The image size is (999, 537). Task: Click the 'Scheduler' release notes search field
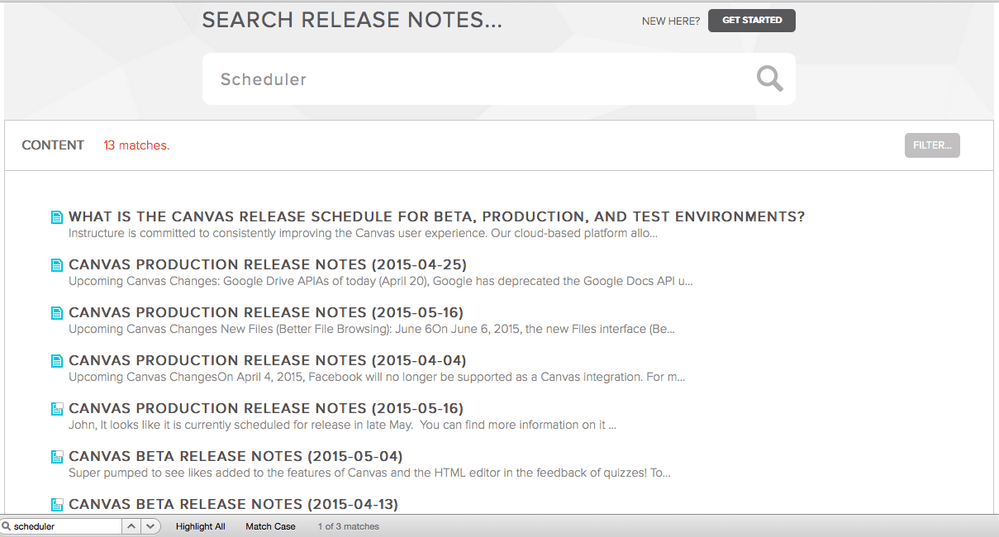click(x=480, y=79)
